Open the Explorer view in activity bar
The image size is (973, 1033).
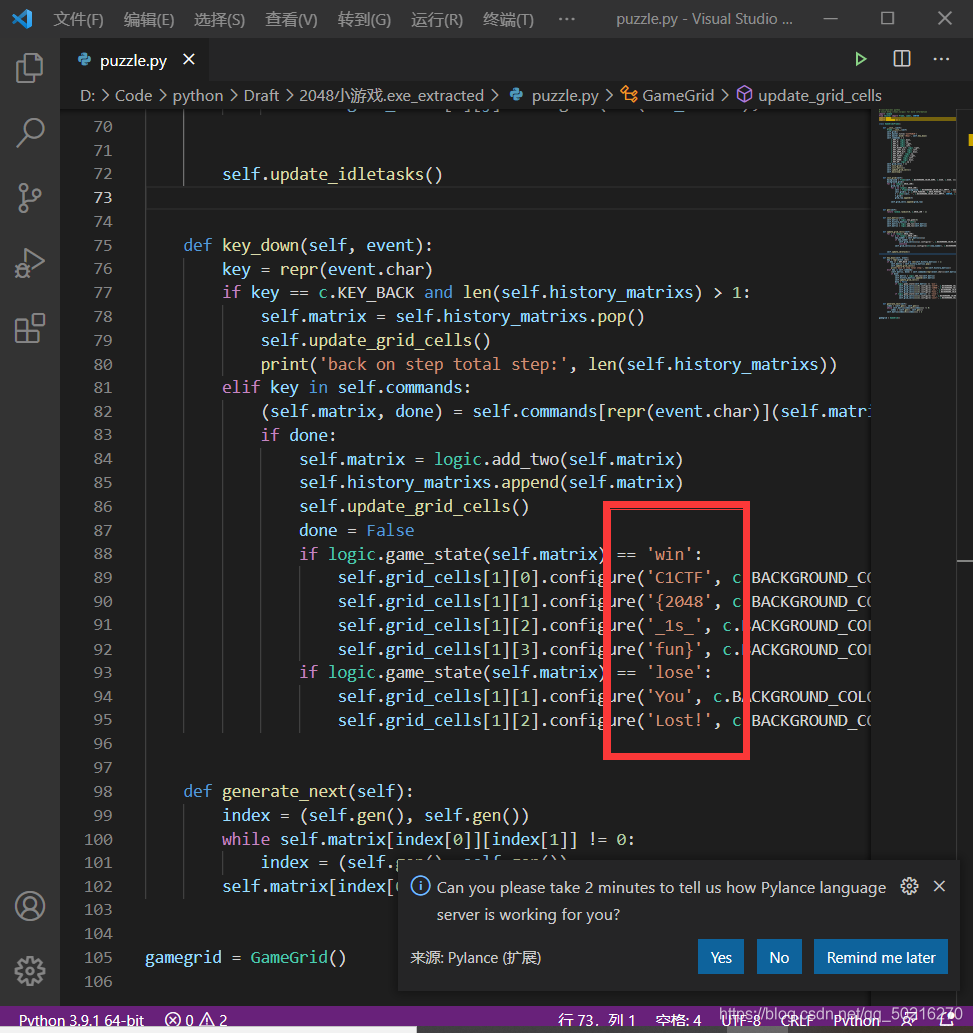[30, 69]
